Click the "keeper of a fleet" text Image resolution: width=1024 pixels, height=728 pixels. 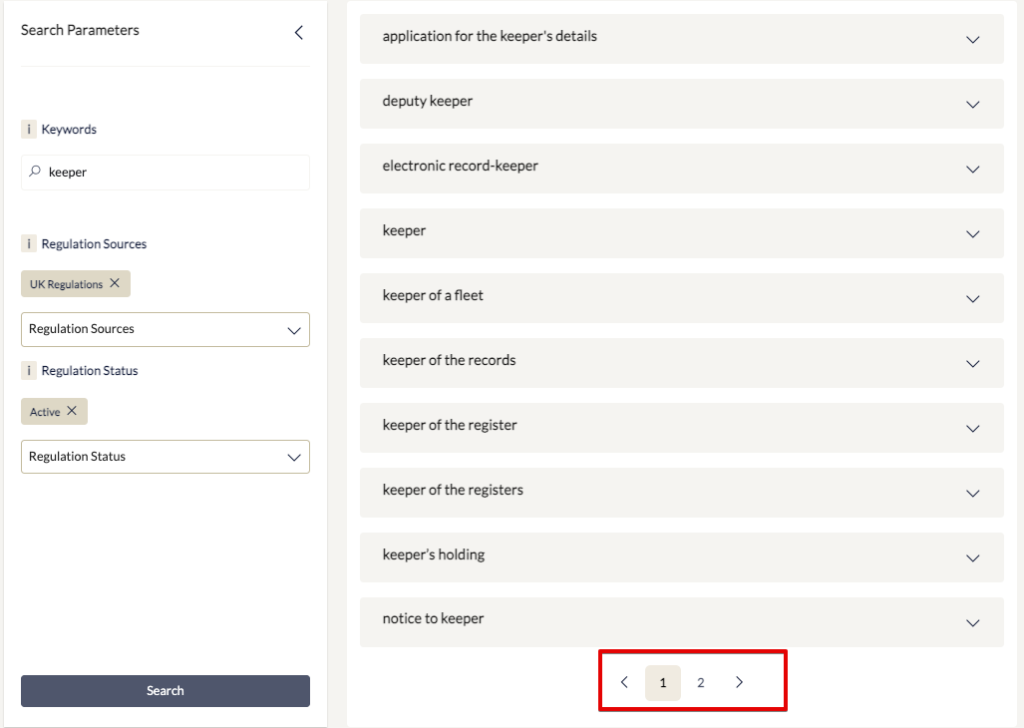pos(433,296)
